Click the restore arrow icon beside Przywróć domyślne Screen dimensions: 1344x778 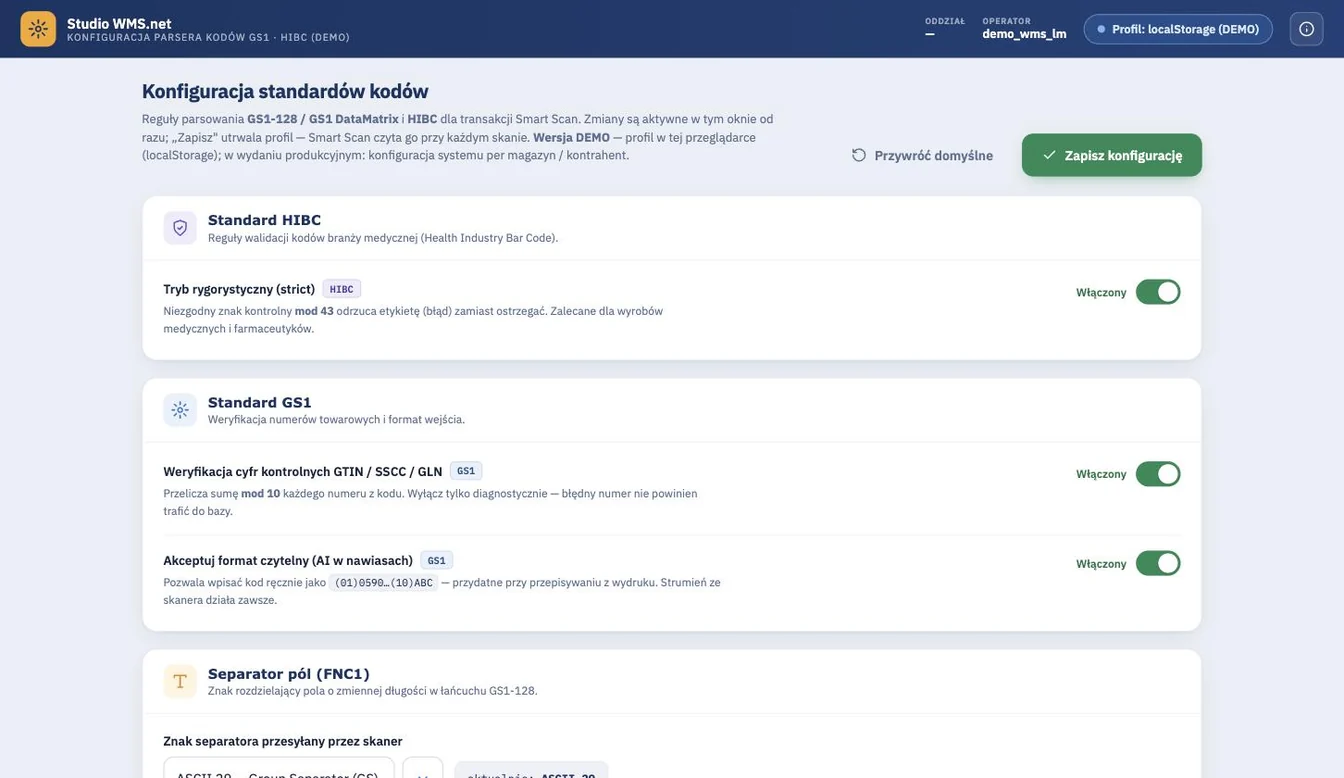click(859, 155)
